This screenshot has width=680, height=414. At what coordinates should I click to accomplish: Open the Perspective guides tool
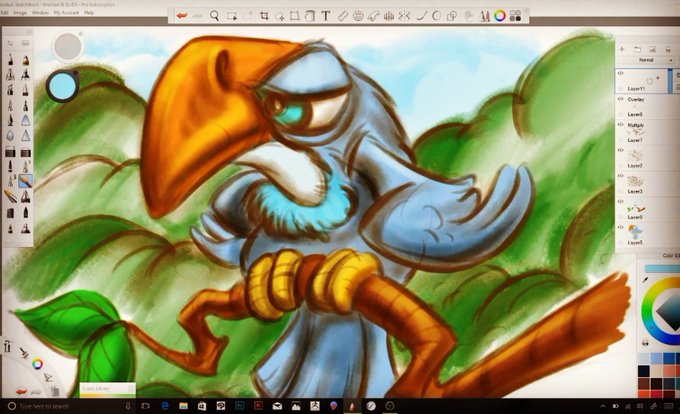pyautogui.click(x=389, y=16)
